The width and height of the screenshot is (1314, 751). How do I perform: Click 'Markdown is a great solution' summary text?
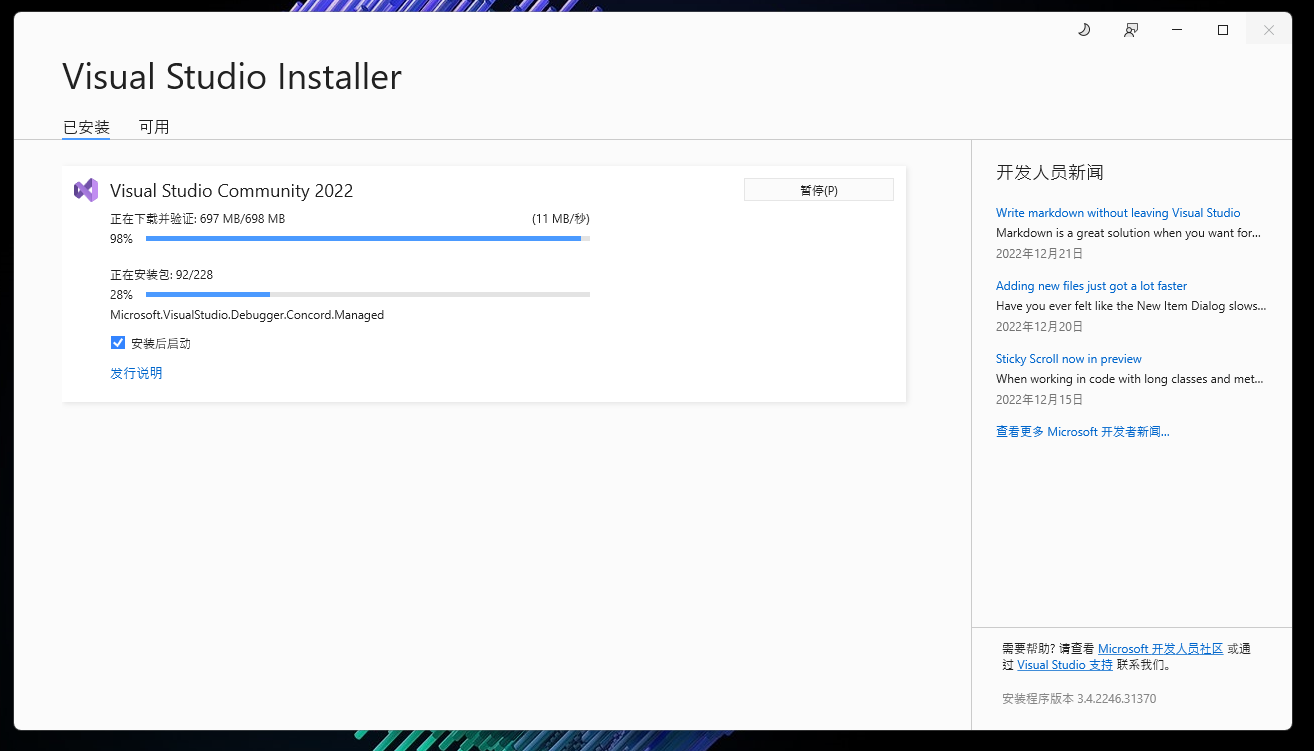click(x=1128, y=233)
